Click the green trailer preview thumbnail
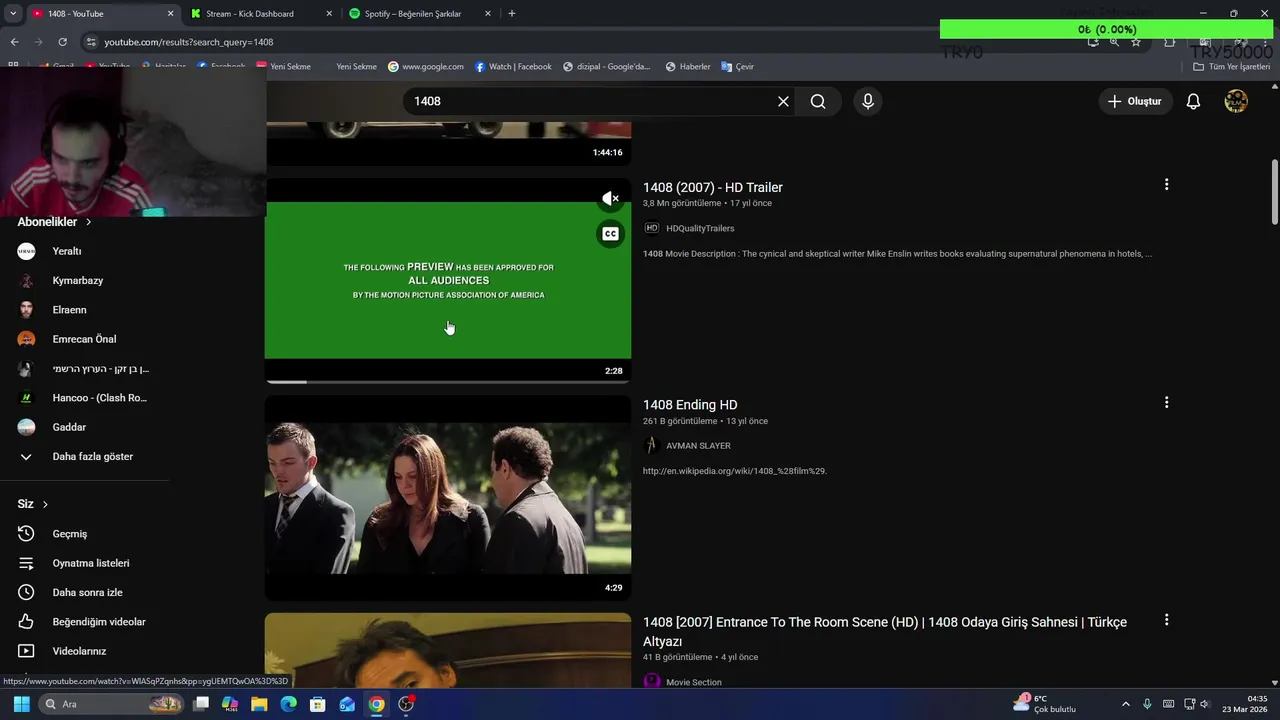Screen dimensions: 1280x720 coord(448,280)
